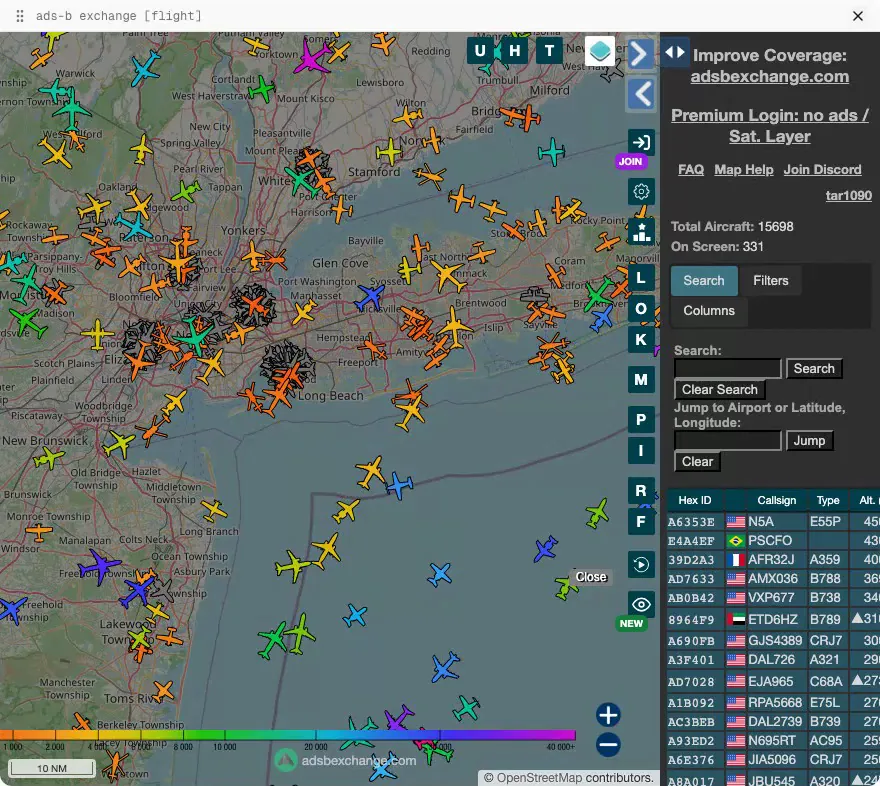Screen dimensions: 880x786
Task: Sort by Type column header
Action: tap(828, 500)
